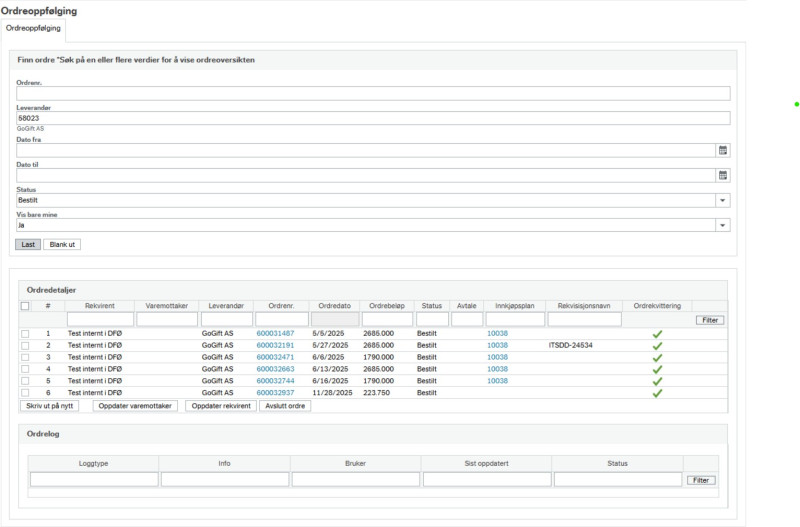Focus the Ordrenr. search field
800x527 pixels.
[373, 93]
